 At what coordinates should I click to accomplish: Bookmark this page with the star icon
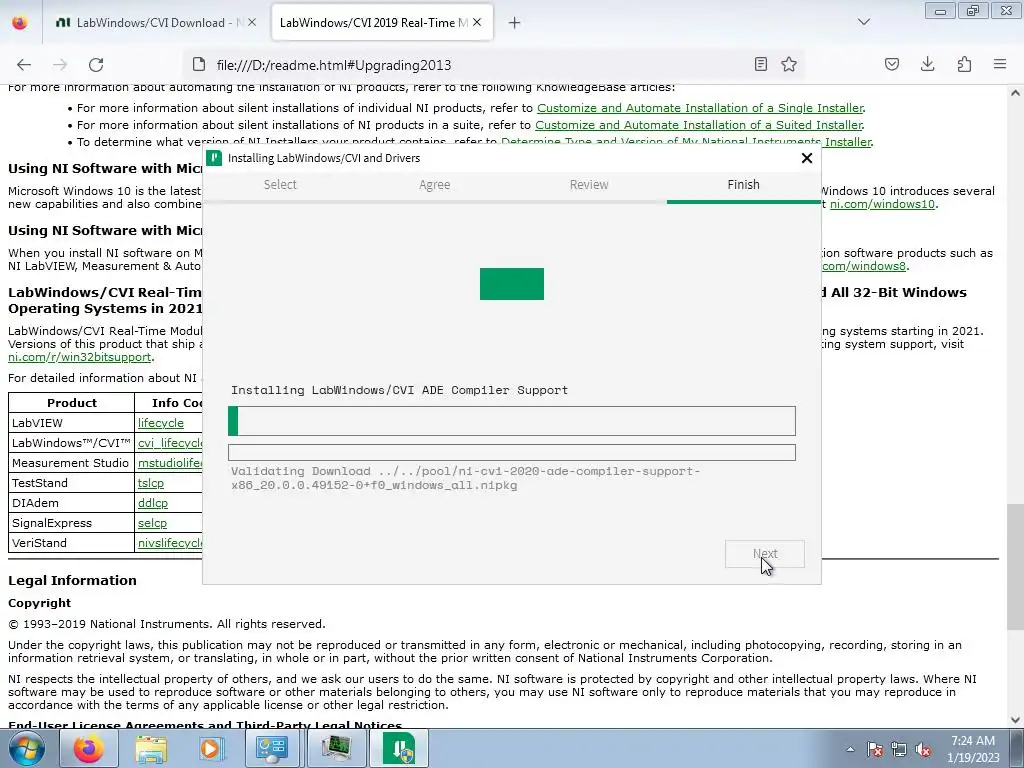pyautogui.click(x=789, y=64)
